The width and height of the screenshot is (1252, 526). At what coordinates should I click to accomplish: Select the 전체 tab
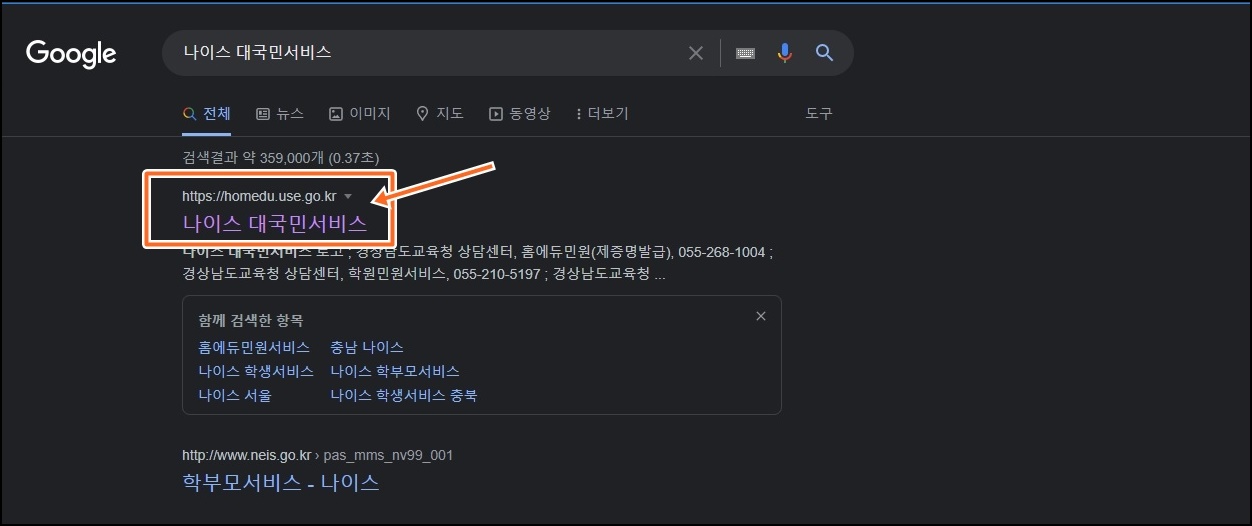click(207, 114)
